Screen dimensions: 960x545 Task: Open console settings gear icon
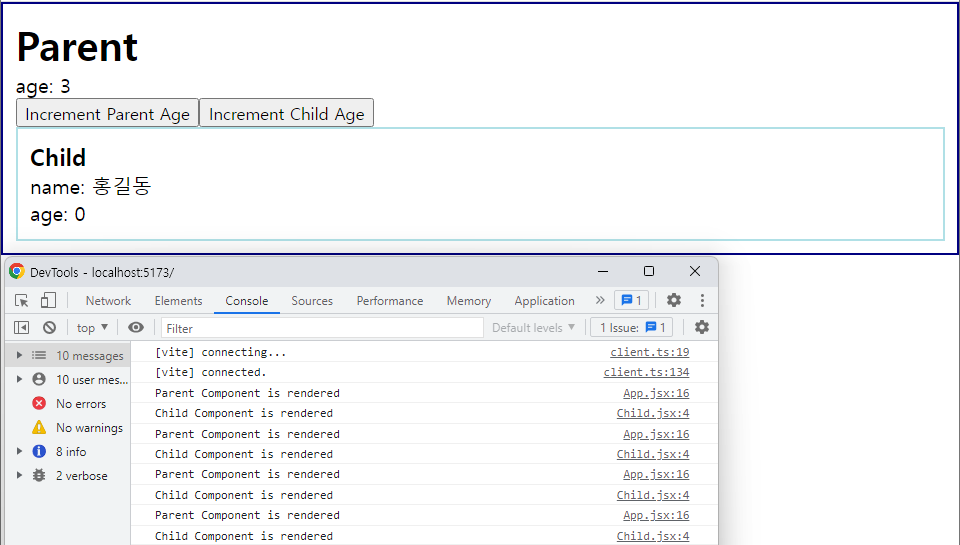(702, 328)
